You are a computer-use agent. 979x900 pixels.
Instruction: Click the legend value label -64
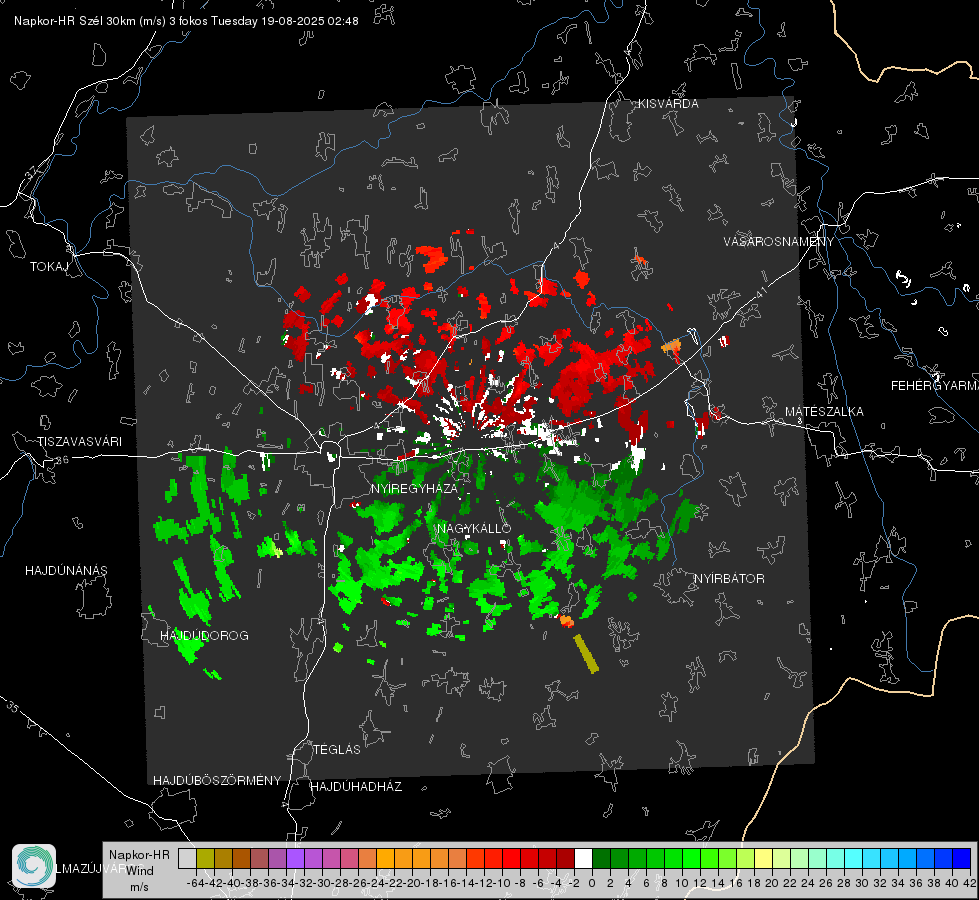[x=195, y=883]
